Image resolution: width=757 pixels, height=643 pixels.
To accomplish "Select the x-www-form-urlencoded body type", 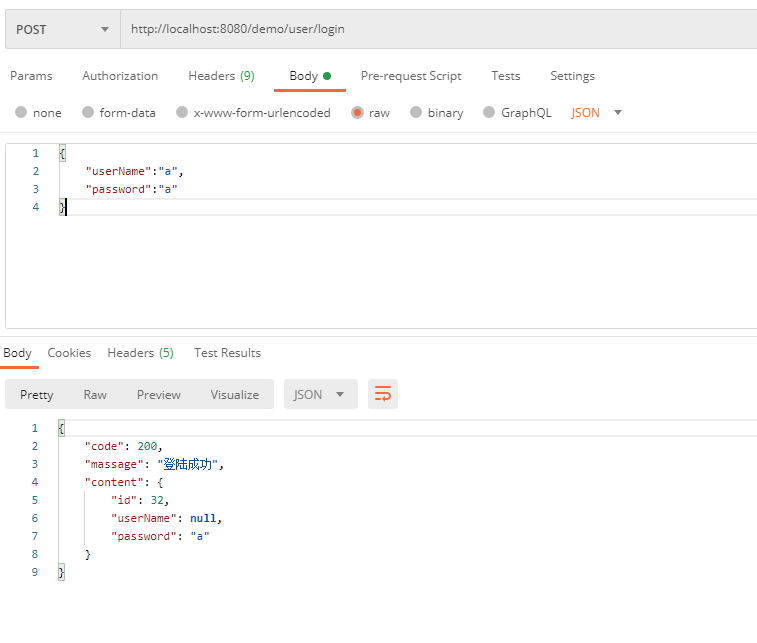I will coord(254,112).
